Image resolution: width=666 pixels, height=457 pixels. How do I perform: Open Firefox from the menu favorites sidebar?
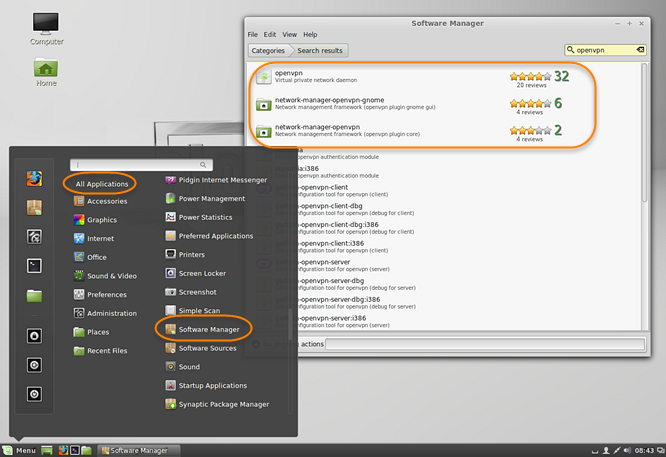point(34,179)
